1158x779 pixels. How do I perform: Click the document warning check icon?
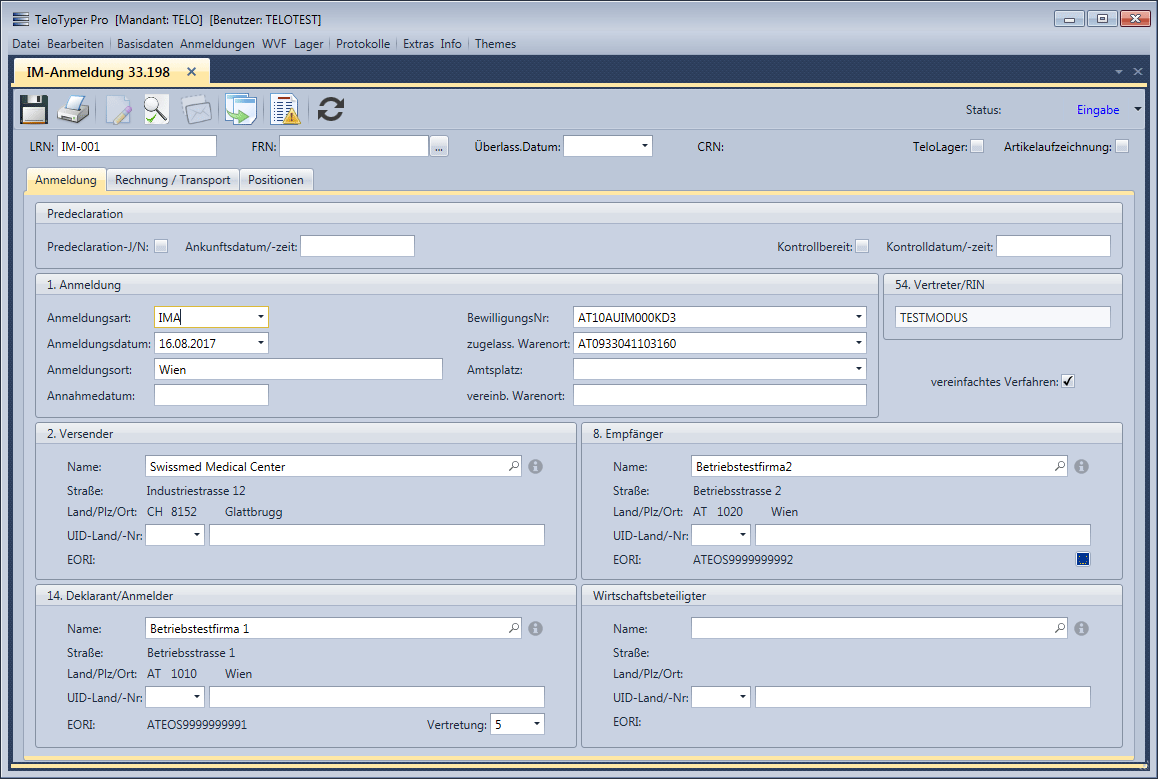click(x=285, y=109)
